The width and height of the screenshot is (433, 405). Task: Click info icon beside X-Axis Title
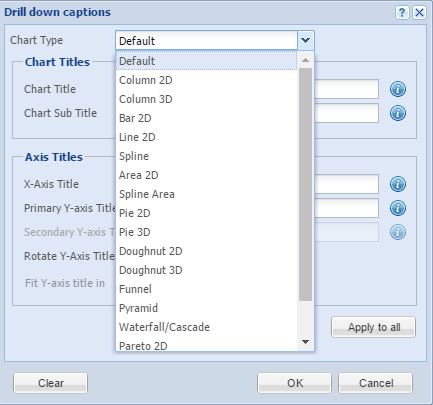[398, 184]
